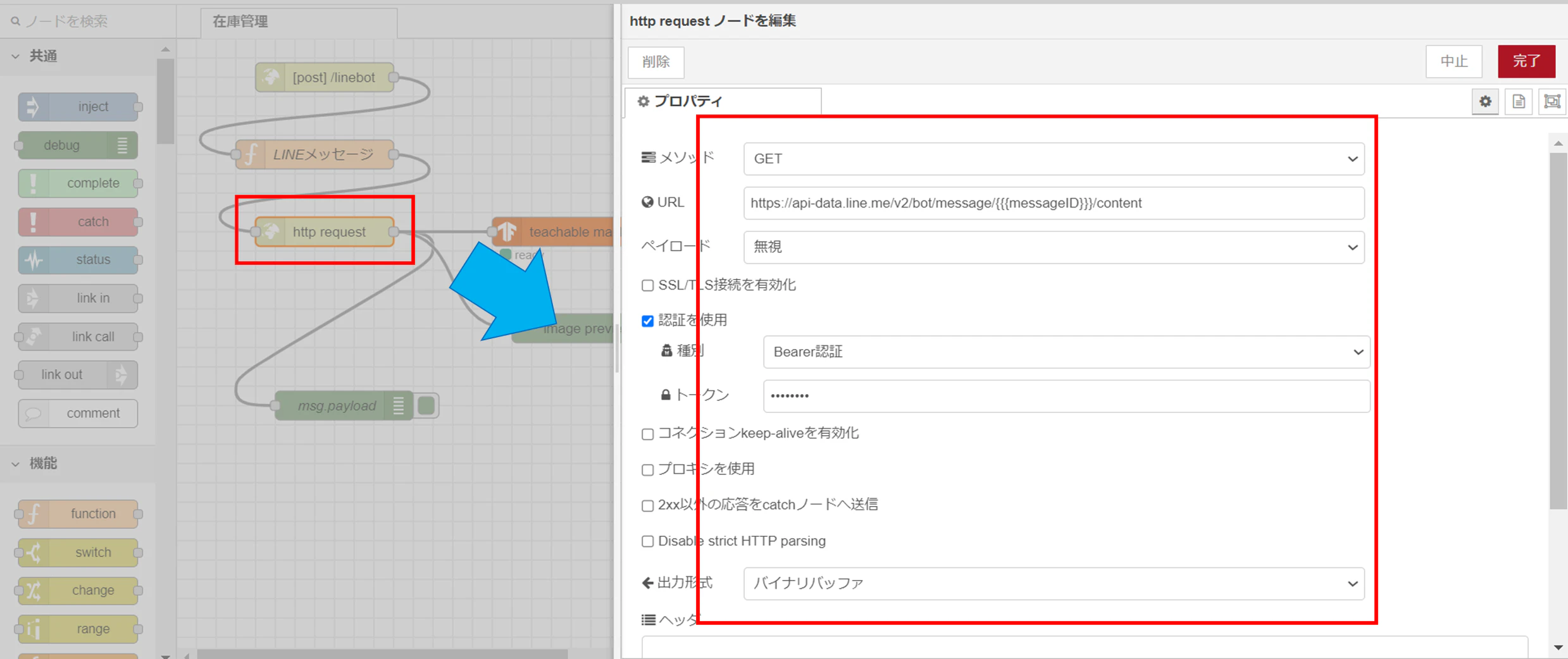Viewport: 1568px width, 659px height.
Task: Enable 2xx以外の応答をcatchノードへ送信 checkbox
Action: [x=647, y=506]
